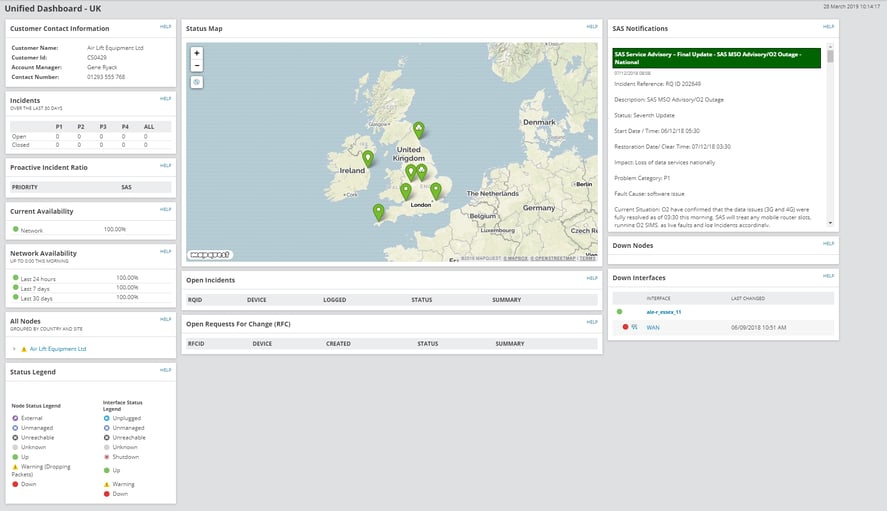Click the map pin over Ireland
Image resolution: width=887 pixels, height=511 pixels.
[368, 157]
